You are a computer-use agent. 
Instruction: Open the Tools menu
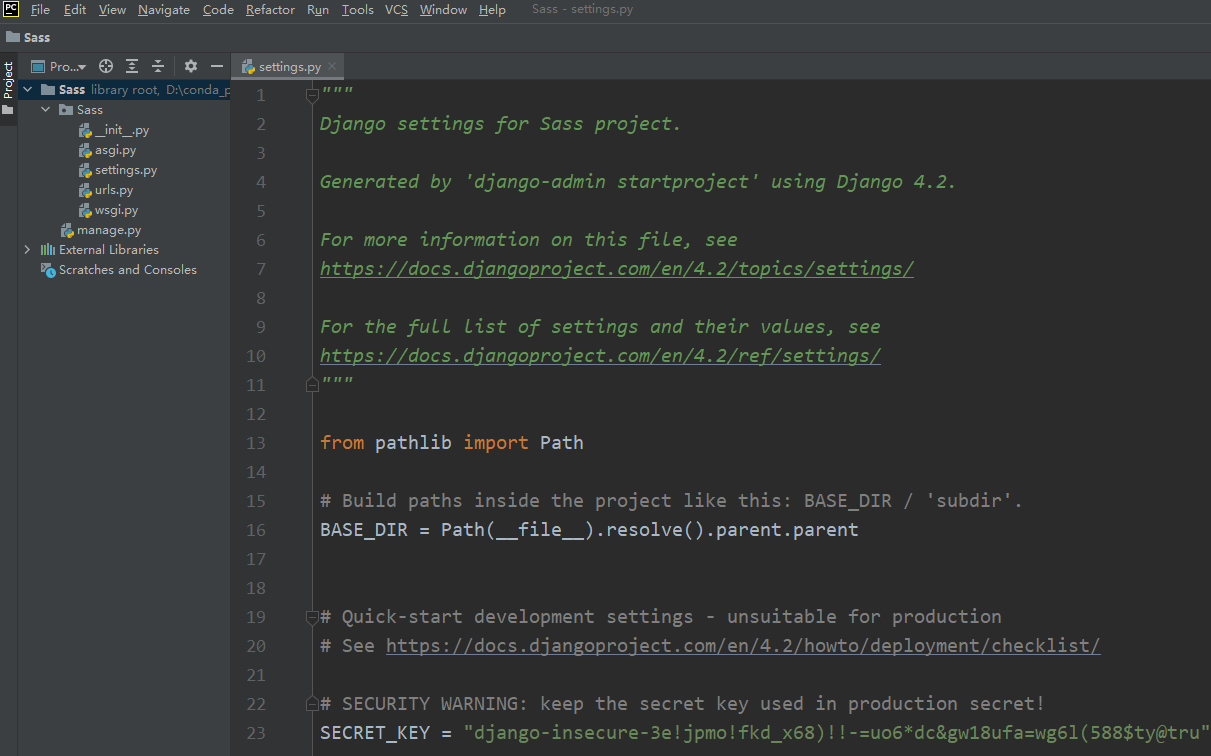[x=357, y=10]
